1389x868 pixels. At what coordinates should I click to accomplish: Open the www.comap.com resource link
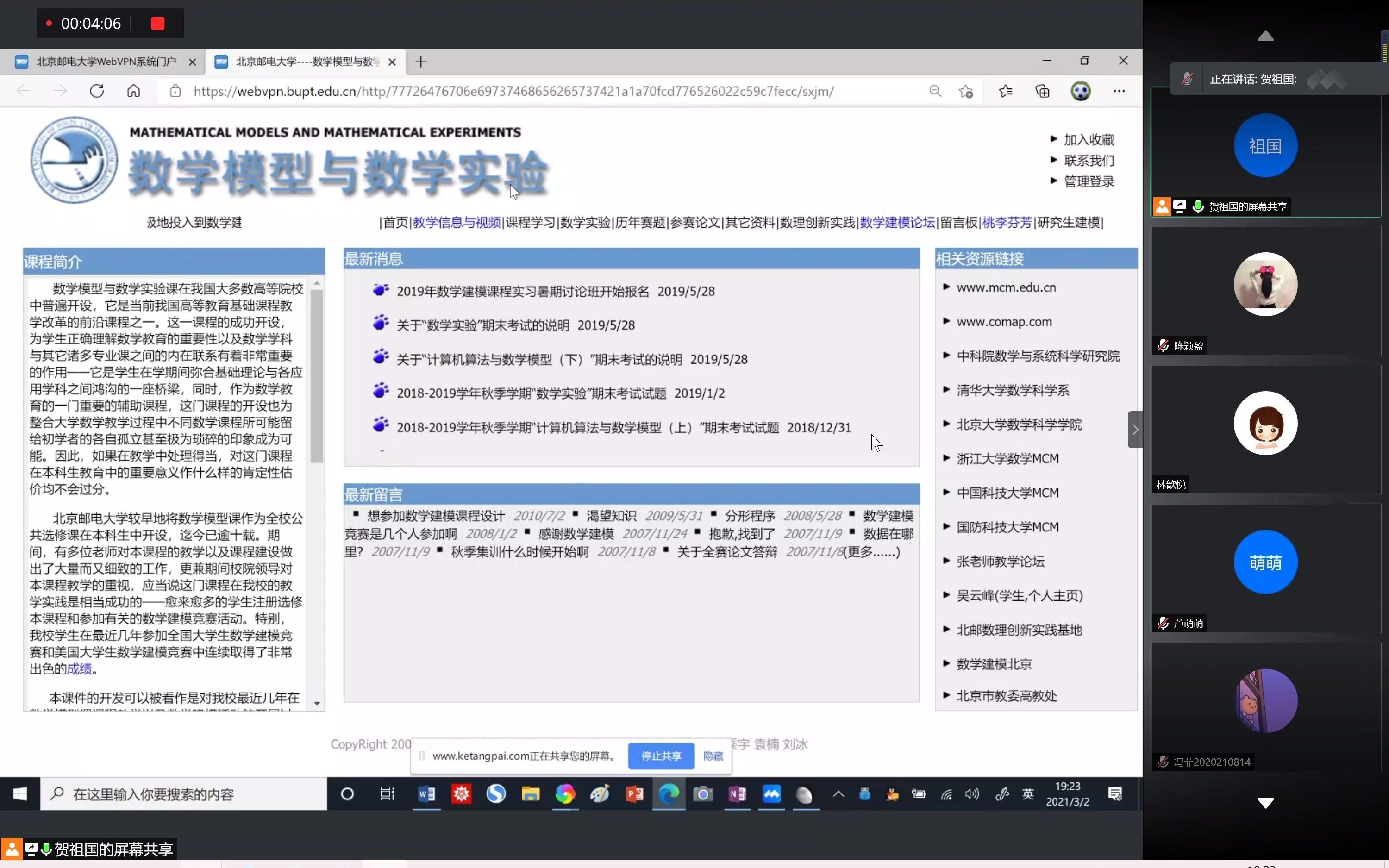click(x=1003, y=321)
